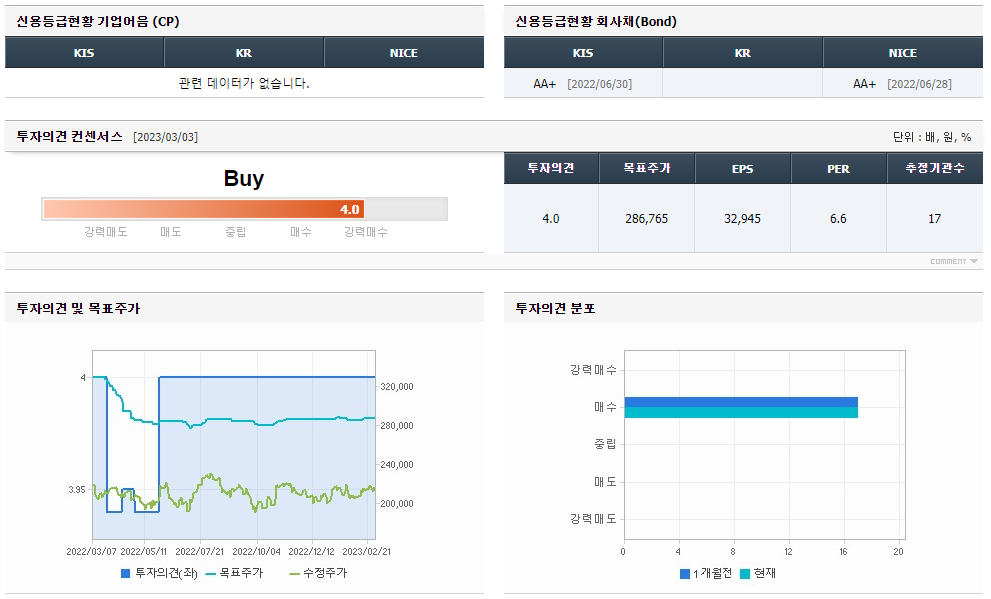Toggle 1개월전 legend item in distribution chart
The height and width of the screenshot is (599, 991).
705,574
